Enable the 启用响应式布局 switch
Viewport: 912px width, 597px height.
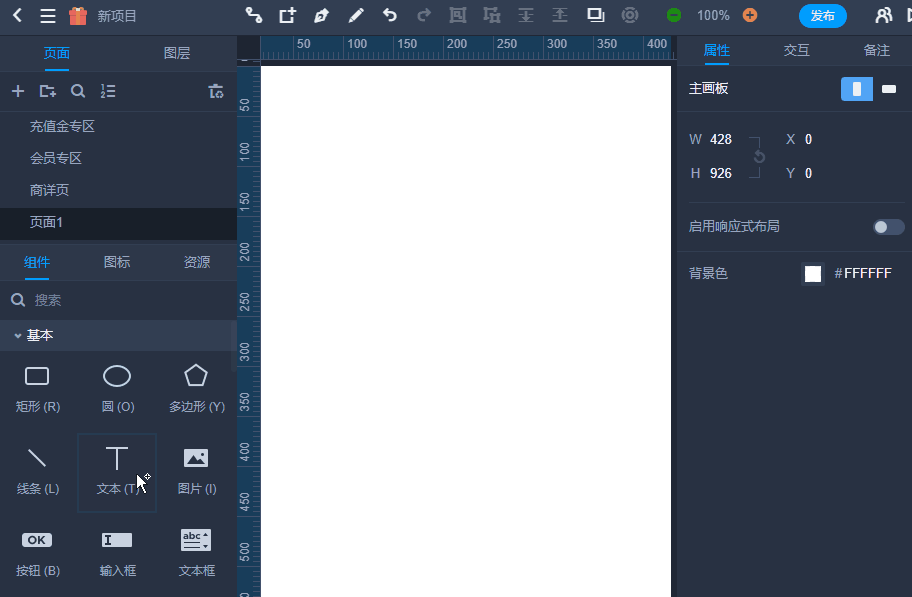click(887, 227)
